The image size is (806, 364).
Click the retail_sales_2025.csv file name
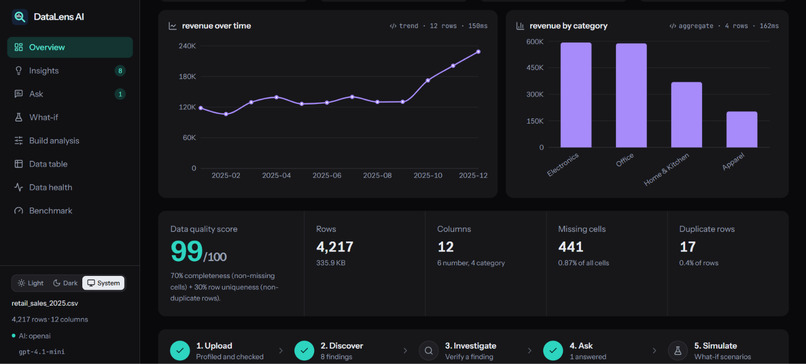[x=45, y=303]
